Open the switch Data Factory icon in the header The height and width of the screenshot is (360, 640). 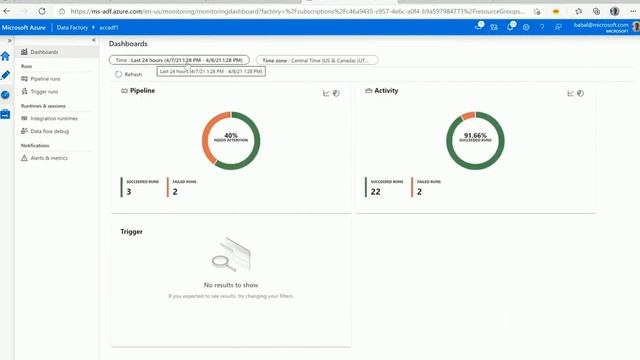[x=494, y=27]
